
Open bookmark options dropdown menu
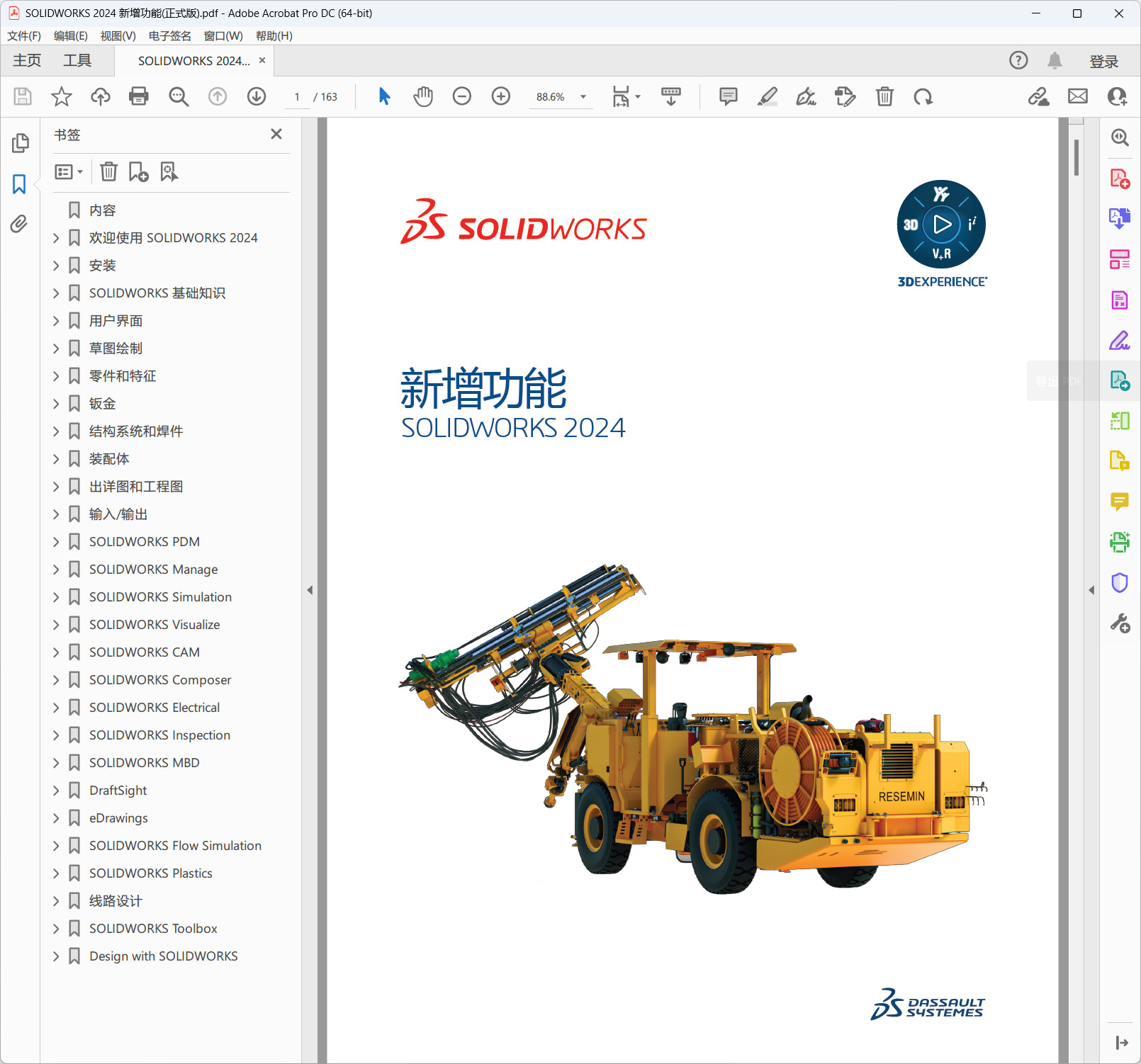point(69,172)
